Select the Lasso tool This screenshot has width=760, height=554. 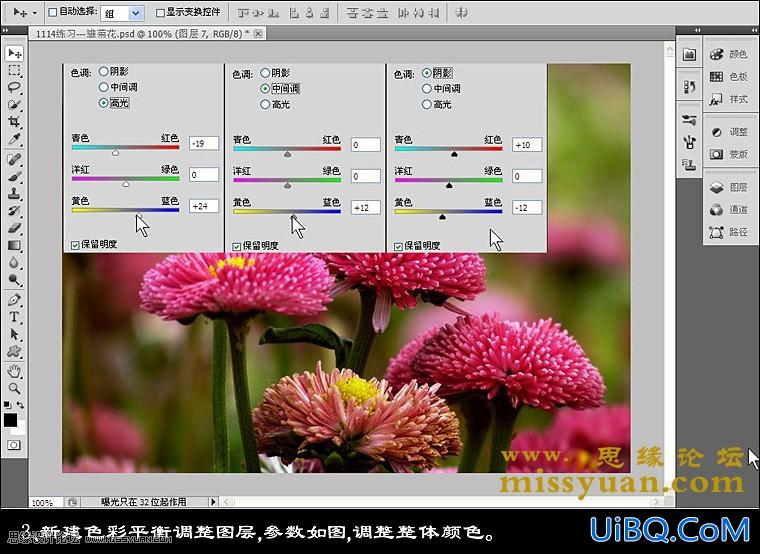15,88
